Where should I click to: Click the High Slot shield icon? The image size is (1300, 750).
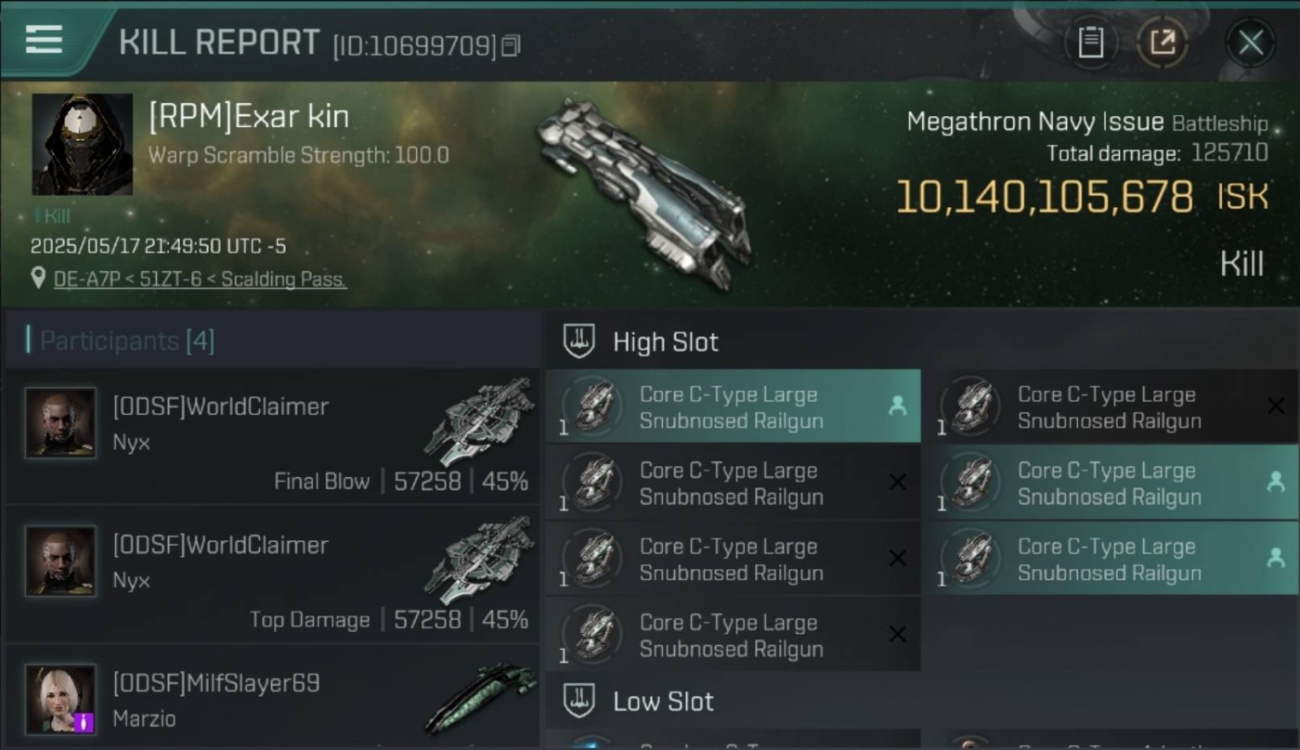pos(579,341)
